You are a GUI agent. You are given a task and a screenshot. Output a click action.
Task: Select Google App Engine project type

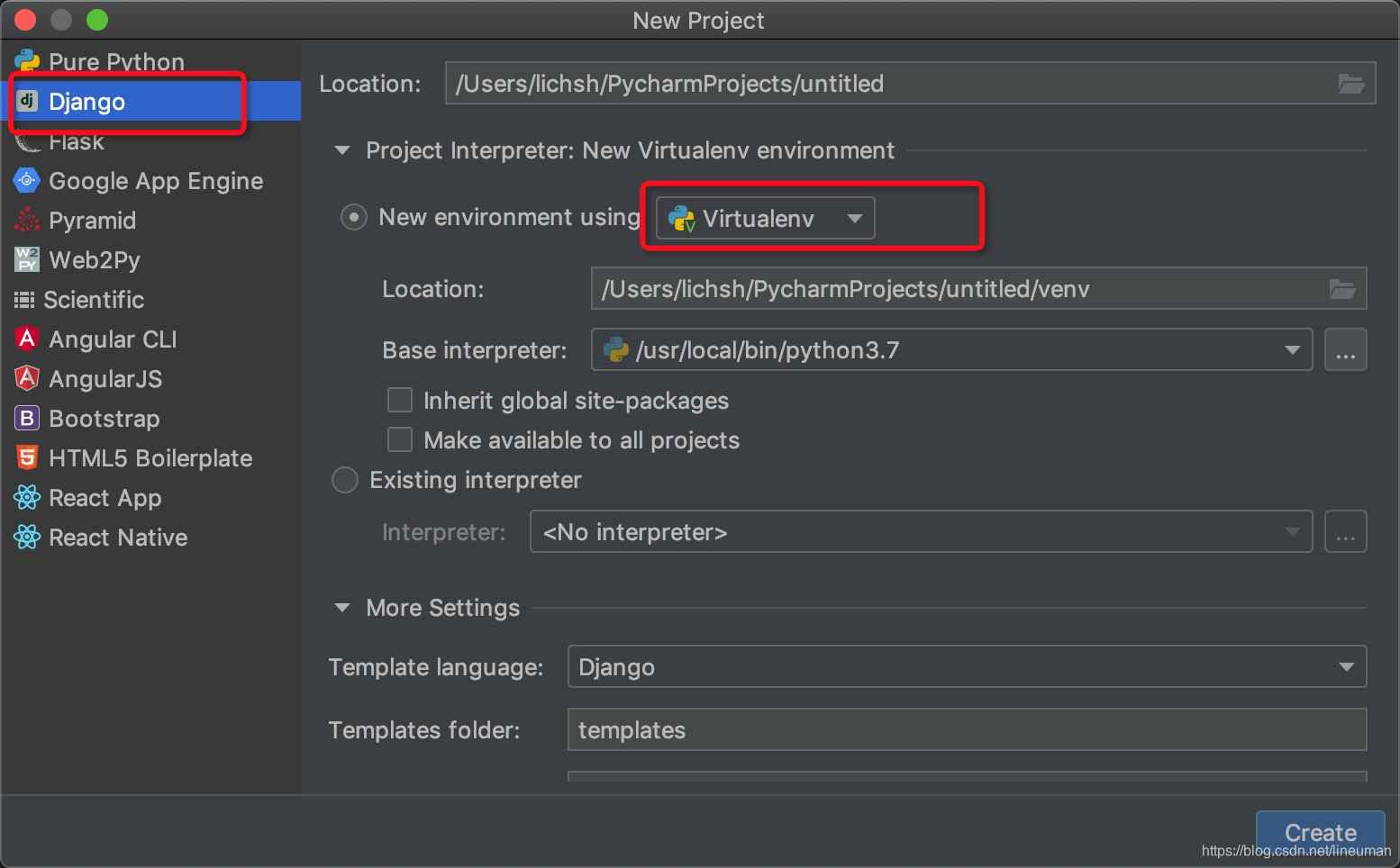(150, 181)
